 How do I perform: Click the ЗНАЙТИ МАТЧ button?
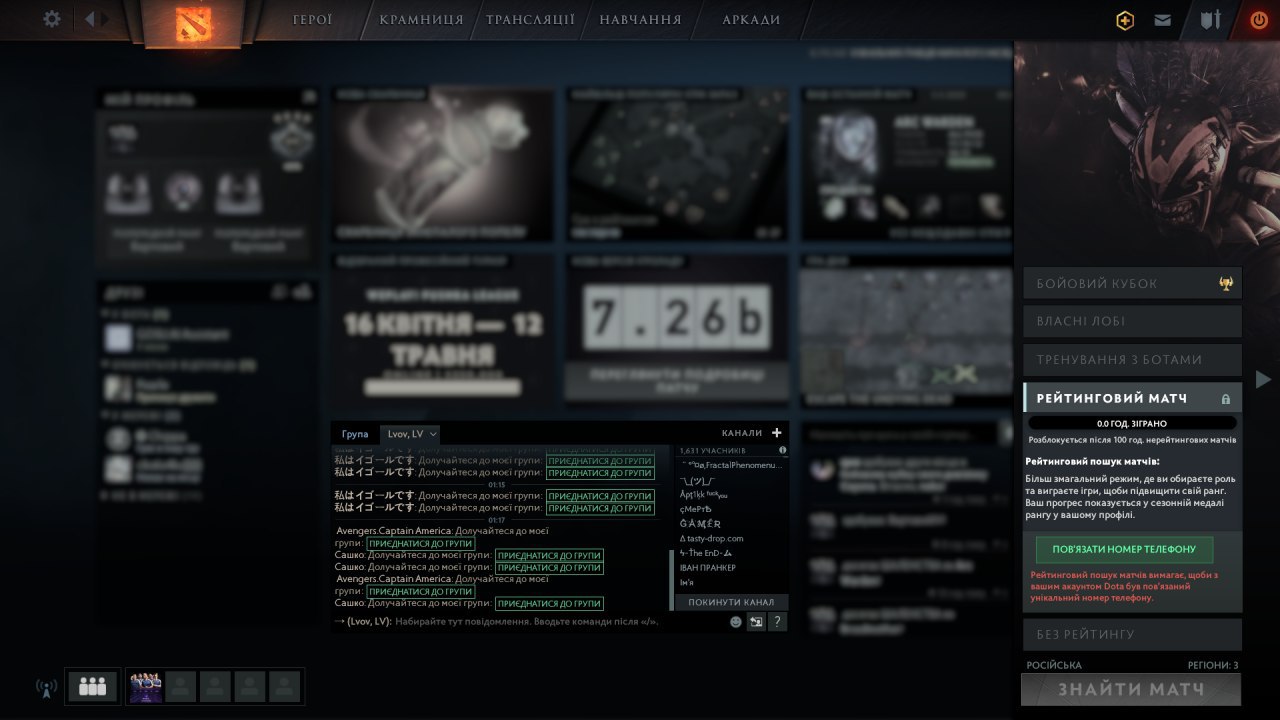(x=1131, y=689)
